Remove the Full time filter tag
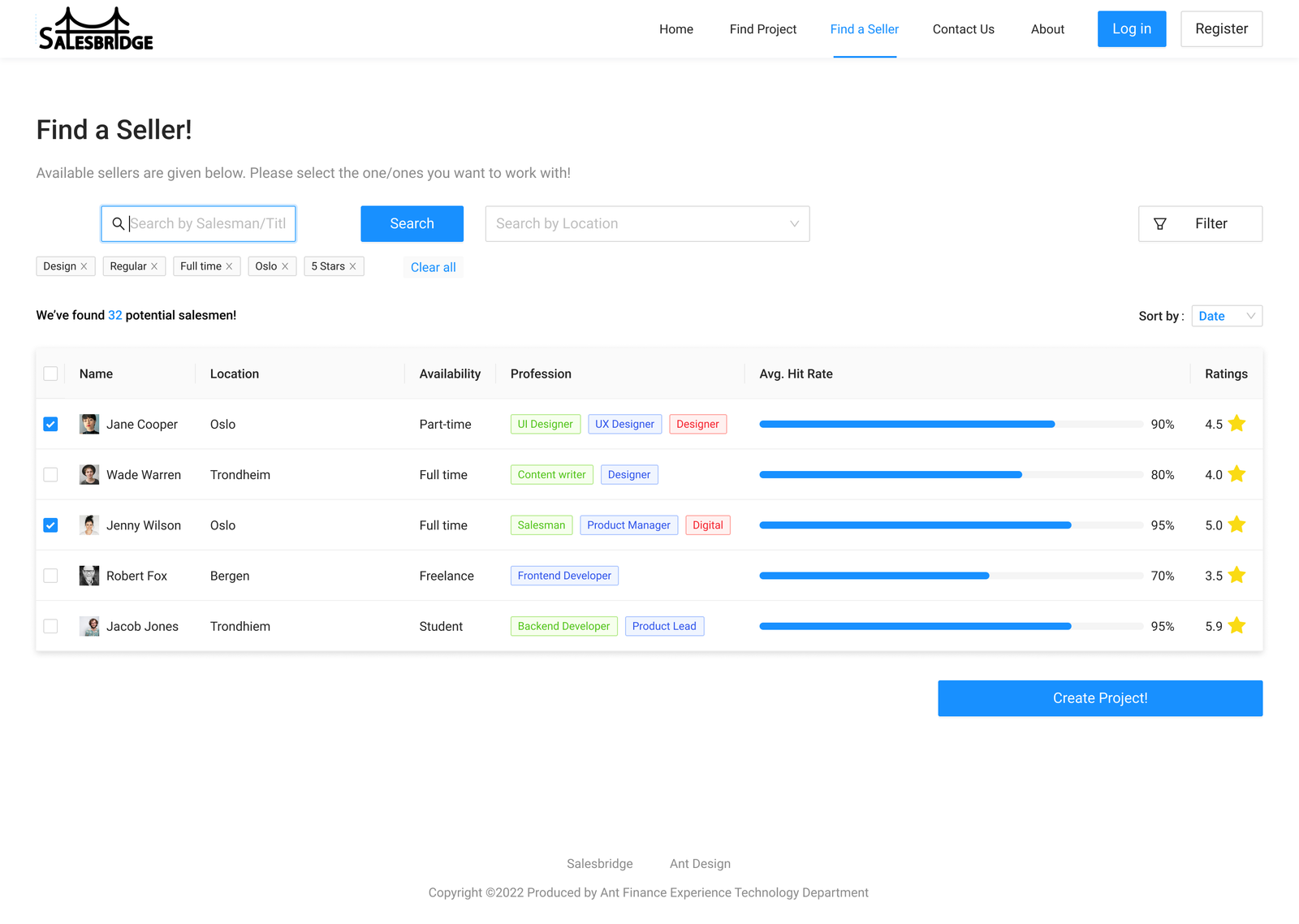 pos(229,266)
